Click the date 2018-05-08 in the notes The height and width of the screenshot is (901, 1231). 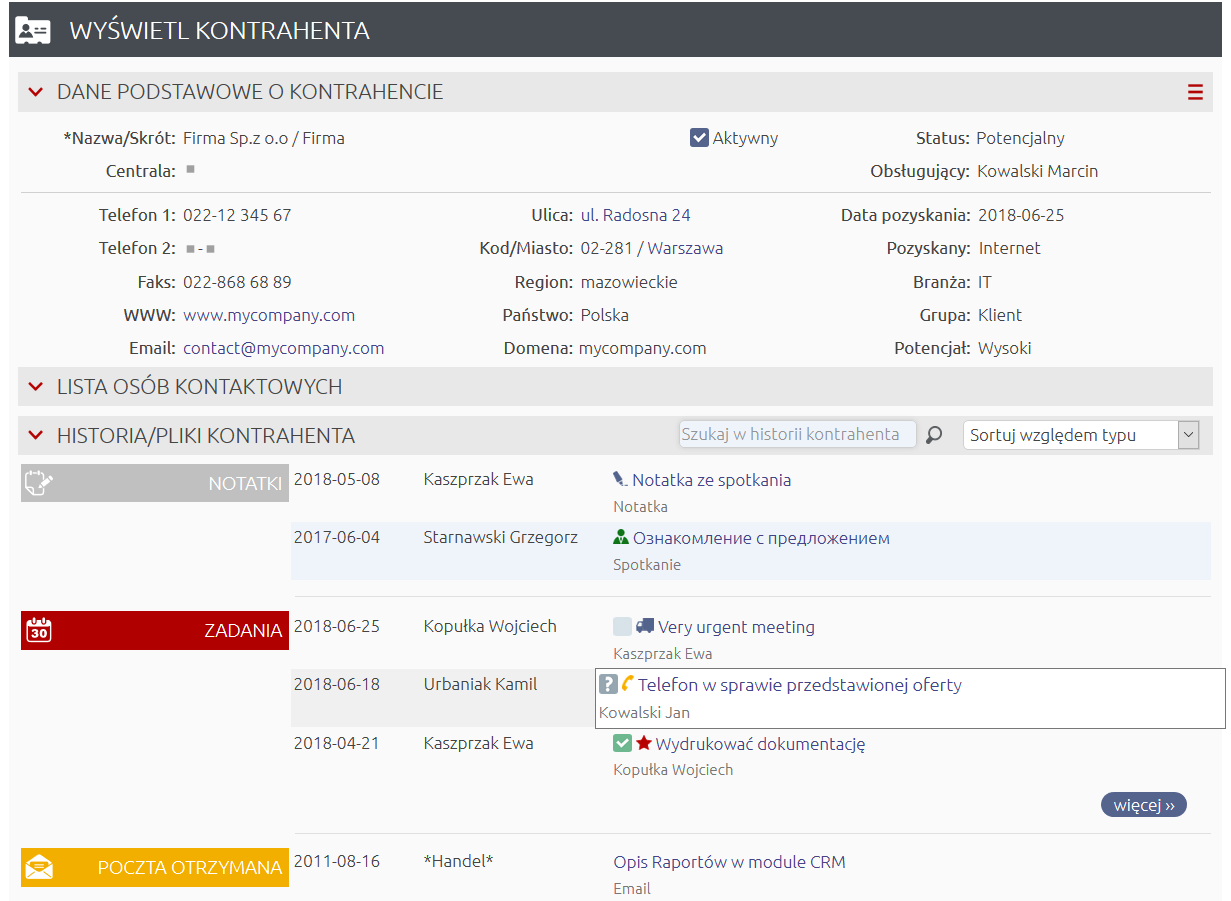337,479
